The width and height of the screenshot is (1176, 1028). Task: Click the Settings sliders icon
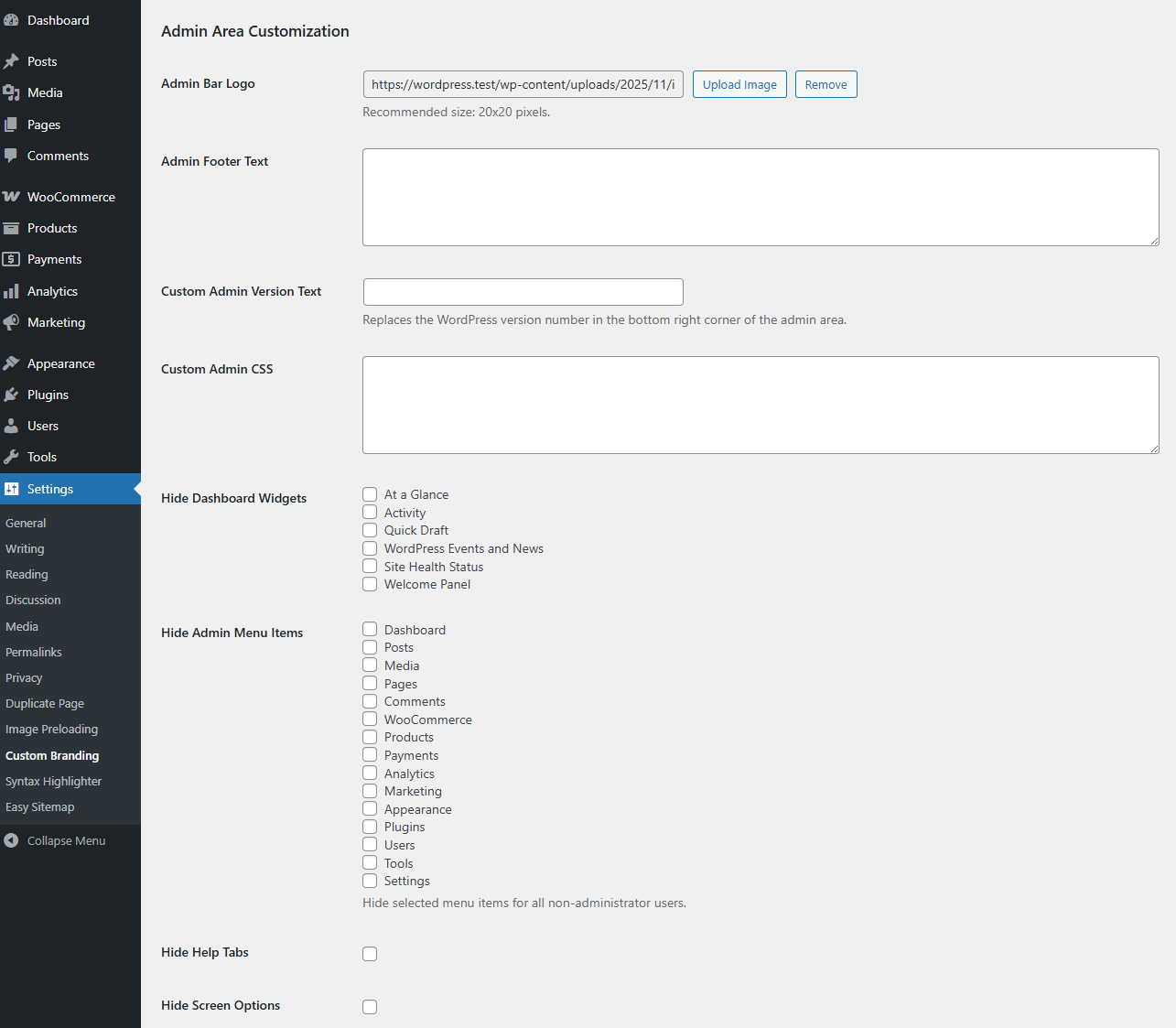click(x=11, y=489)
